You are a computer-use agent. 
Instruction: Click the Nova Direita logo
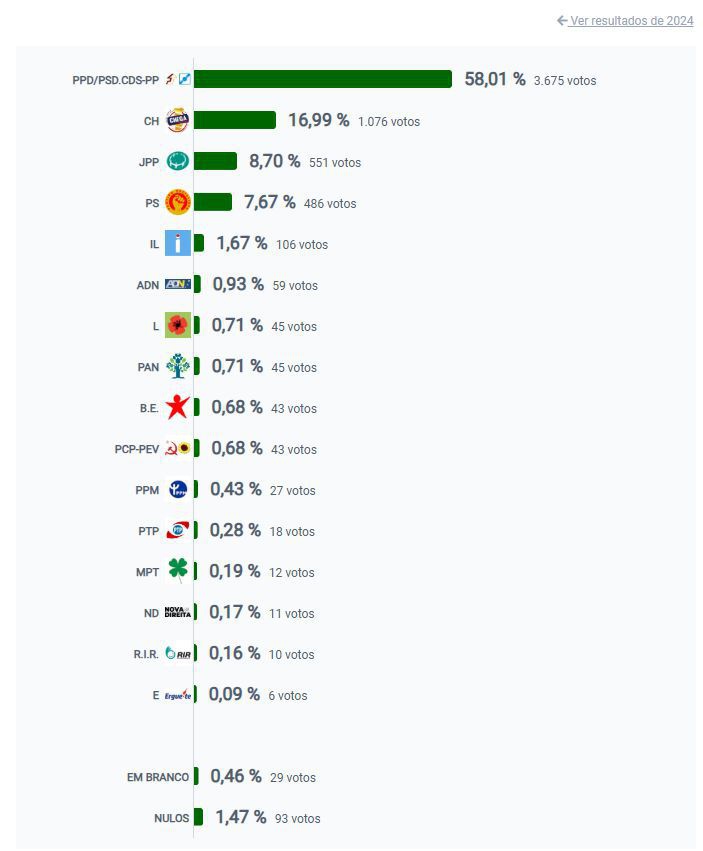coord(177,613)
